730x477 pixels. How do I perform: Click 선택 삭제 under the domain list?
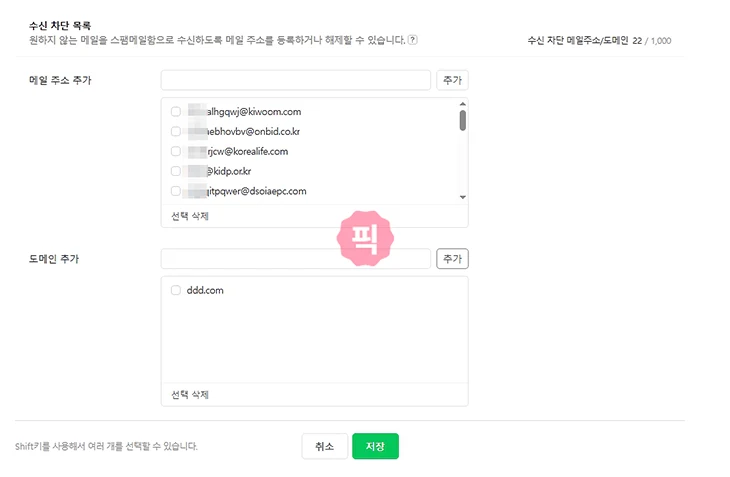pyautogui.click(x=190, y=395)
